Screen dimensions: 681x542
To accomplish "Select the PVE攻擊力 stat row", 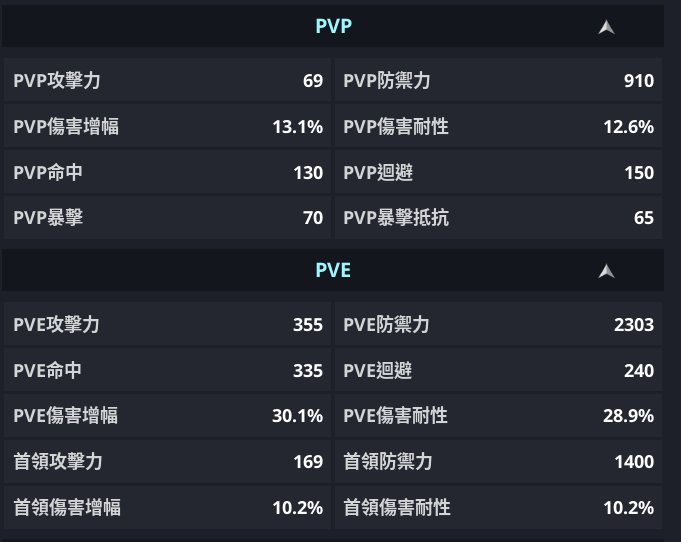I will coord(167,325).
